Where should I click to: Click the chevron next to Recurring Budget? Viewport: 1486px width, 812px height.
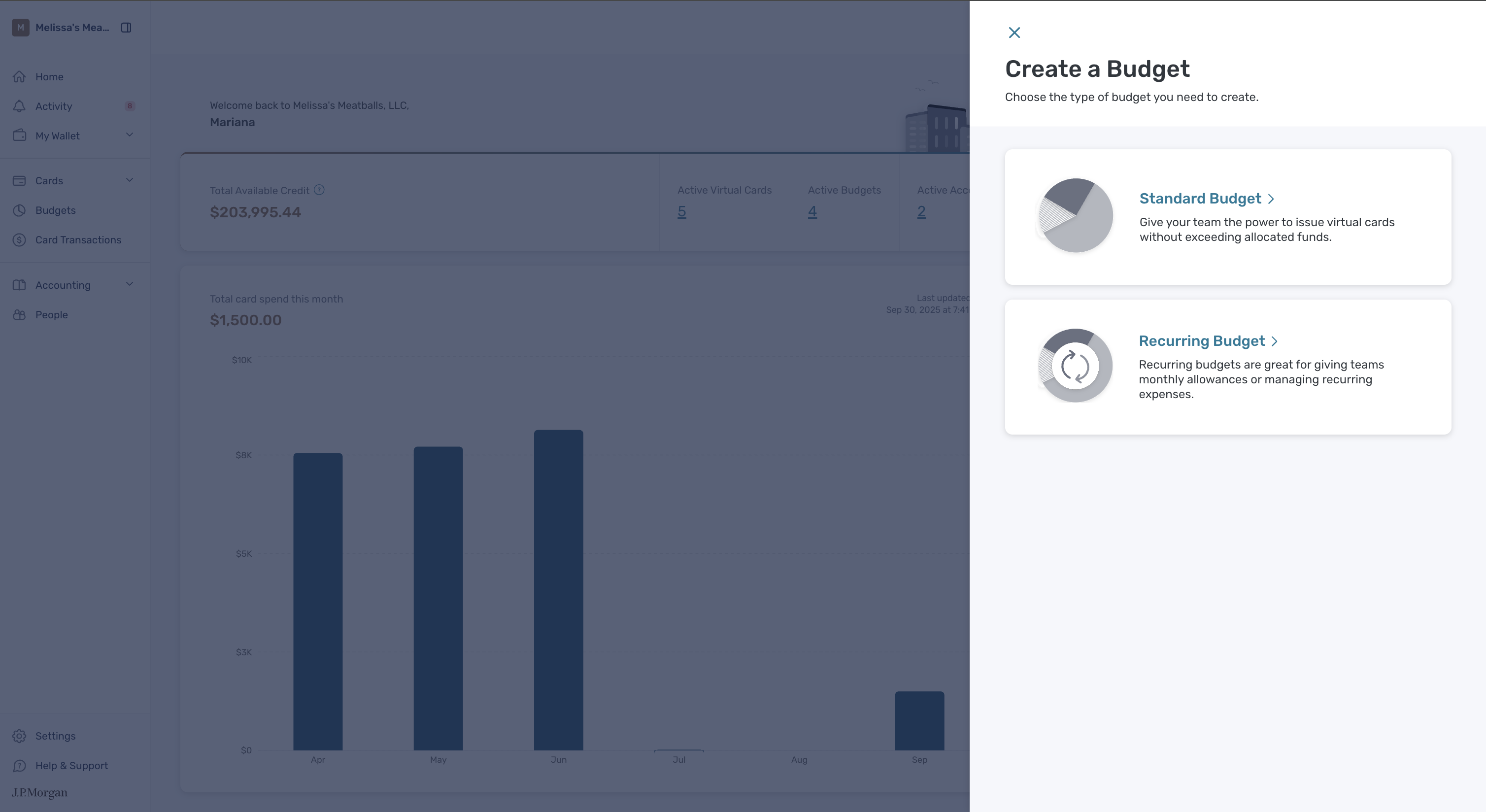click(x=1274, y=341)
